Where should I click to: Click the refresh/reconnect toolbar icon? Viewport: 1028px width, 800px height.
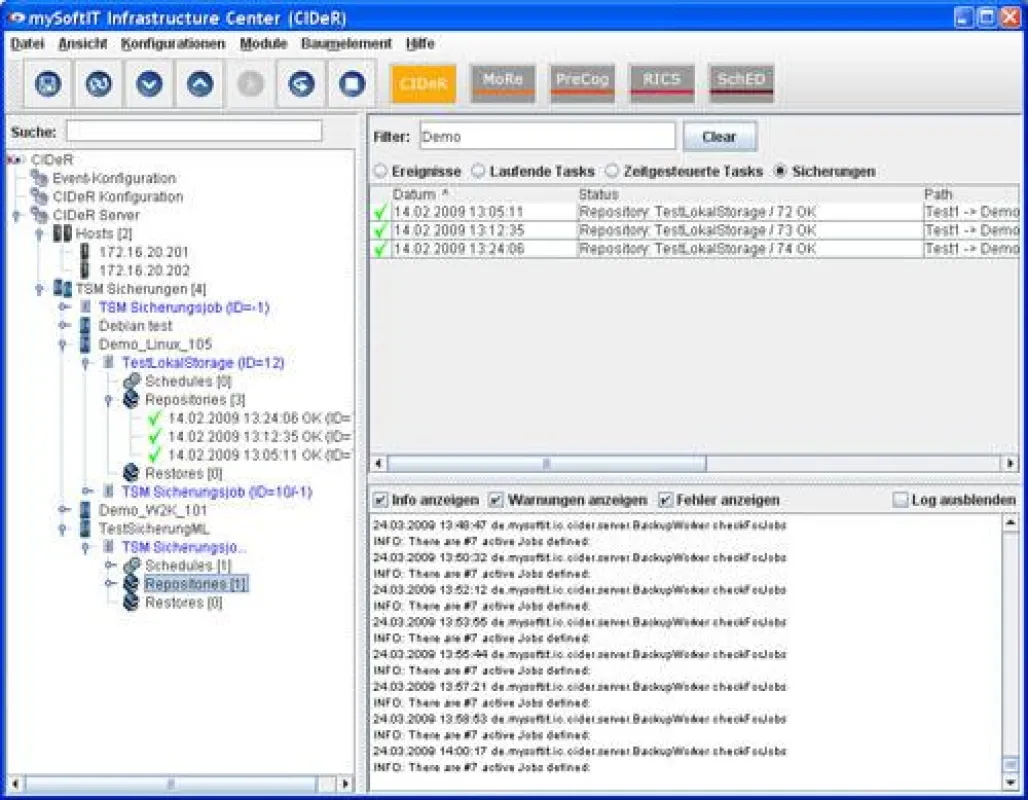point(98,84)
